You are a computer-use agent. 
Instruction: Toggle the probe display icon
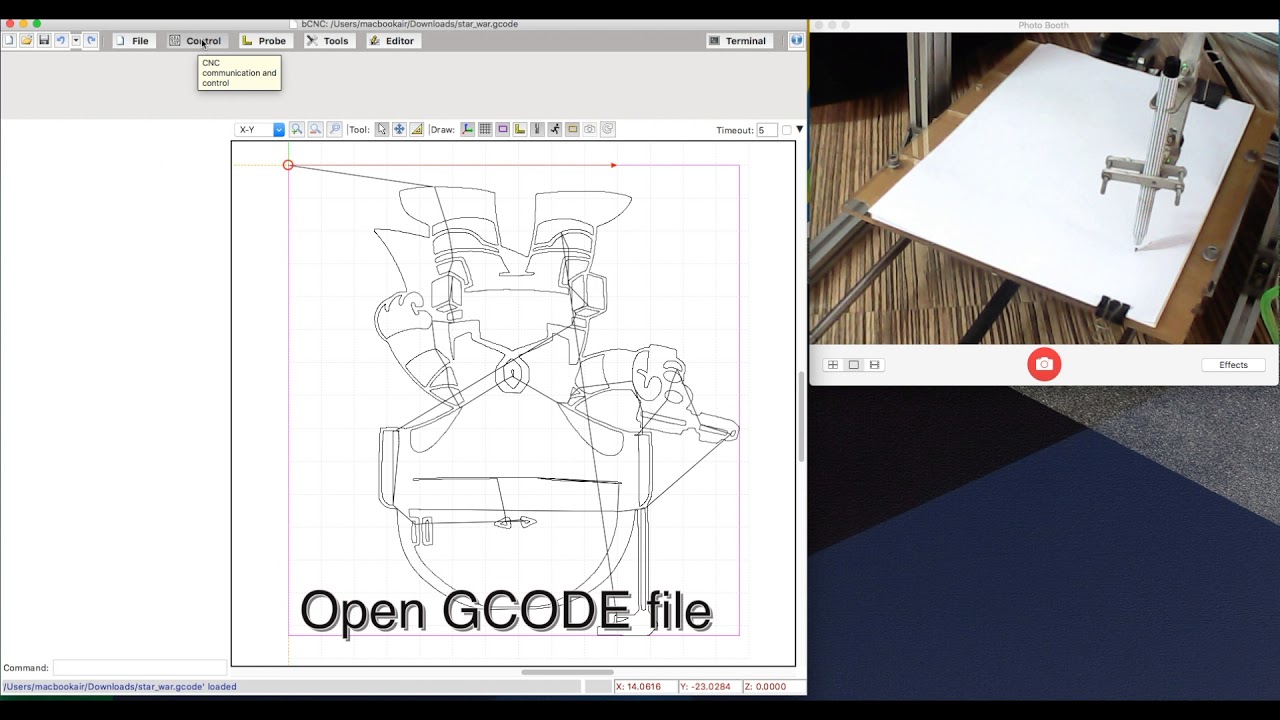pyautogui.click(x=520, y=129)
